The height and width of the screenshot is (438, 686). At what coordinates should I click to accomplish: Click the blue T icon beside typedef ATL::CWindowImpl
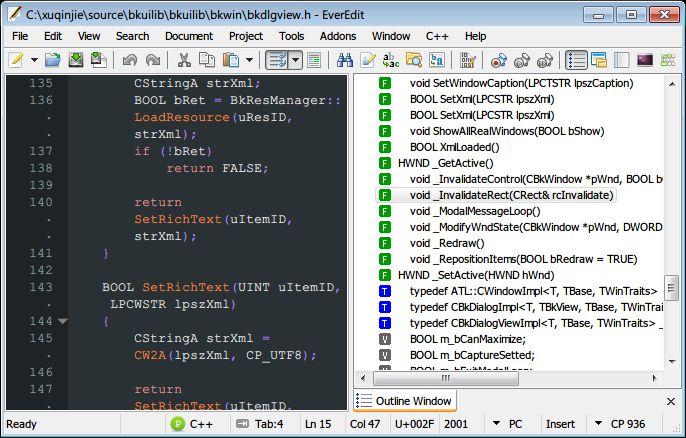[385, 291]
